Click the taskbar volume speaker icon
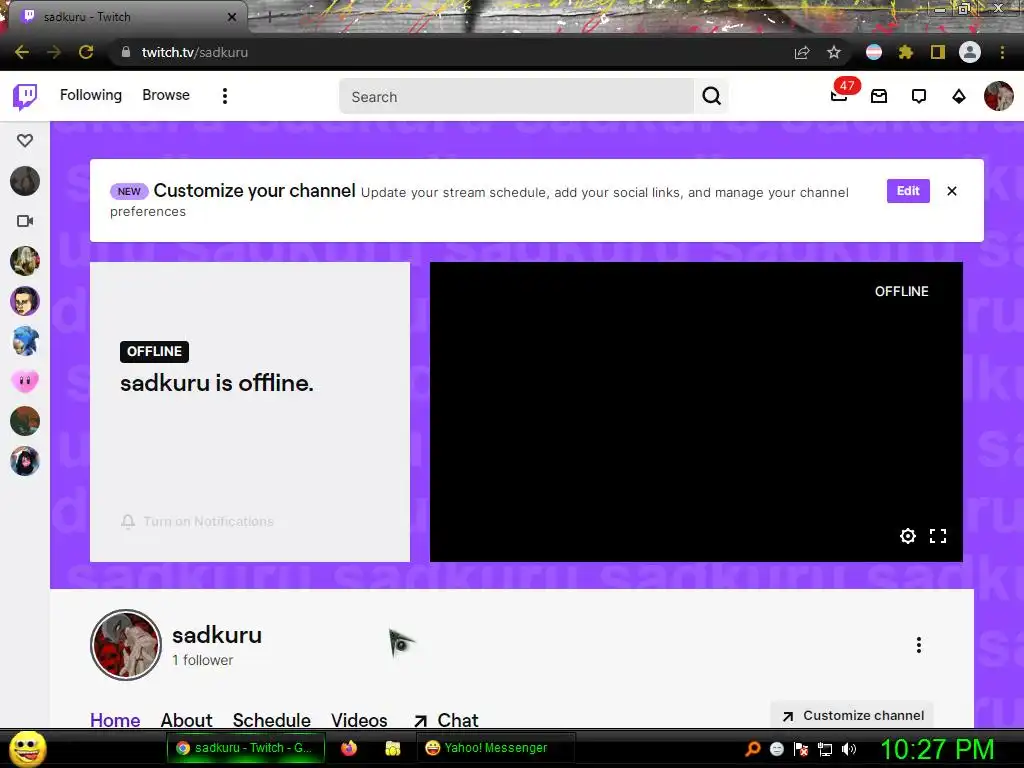The width and height of the screenshot is (1024, 768). (849, 749)
